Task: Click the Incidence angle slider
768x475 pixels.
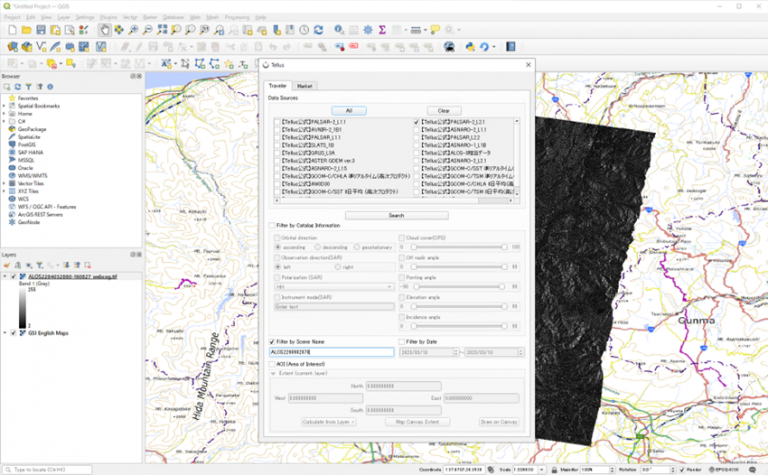Action: pyautogui.click(x=459, y=326)
